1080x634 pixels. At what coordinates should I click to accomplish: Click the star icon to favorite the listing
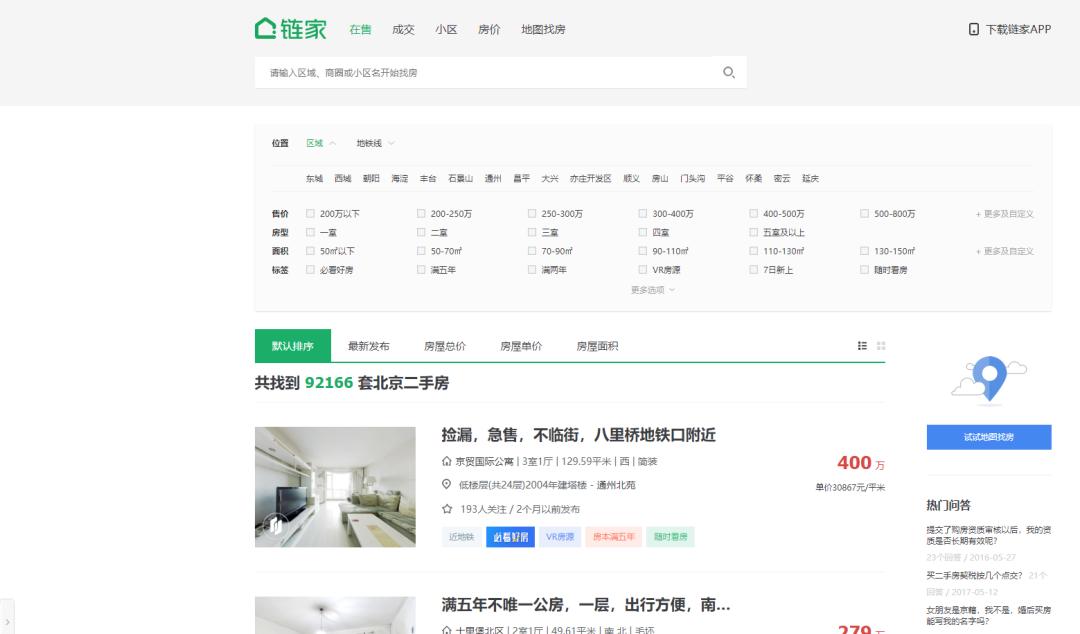tap(447, 508)
